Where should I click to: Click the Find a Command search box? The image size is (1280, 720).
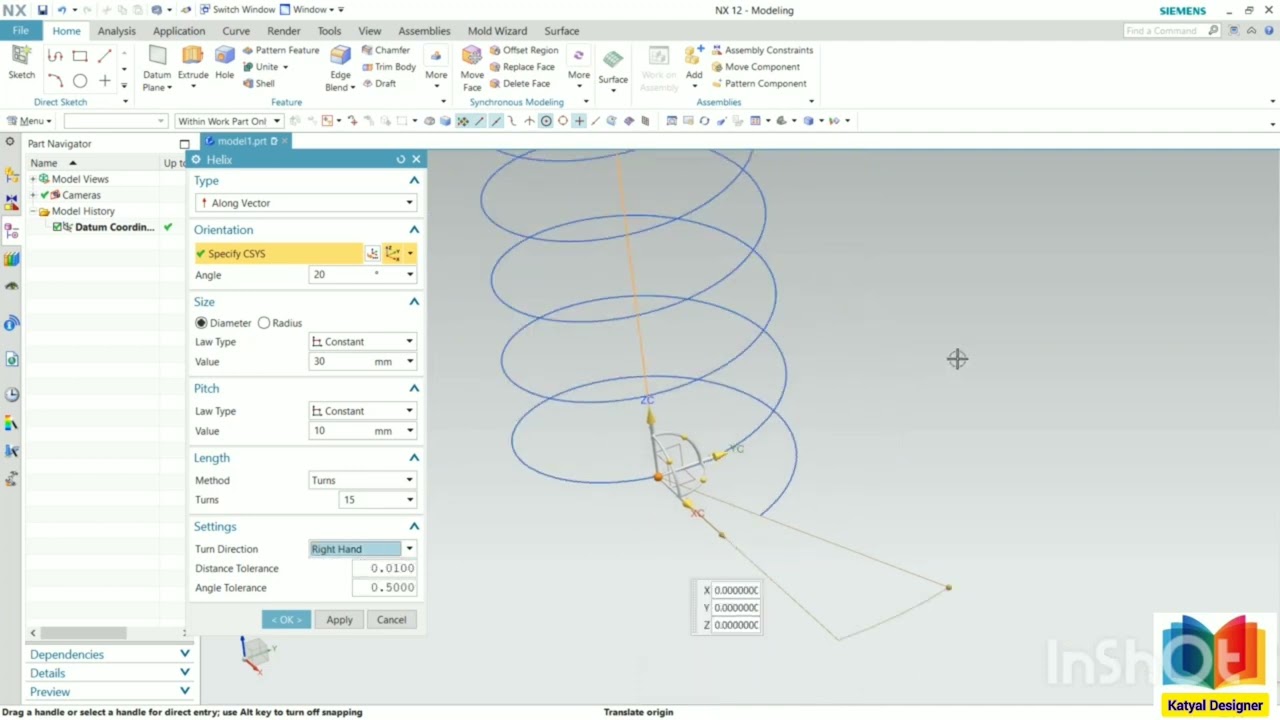click(x=1165, y=31)
